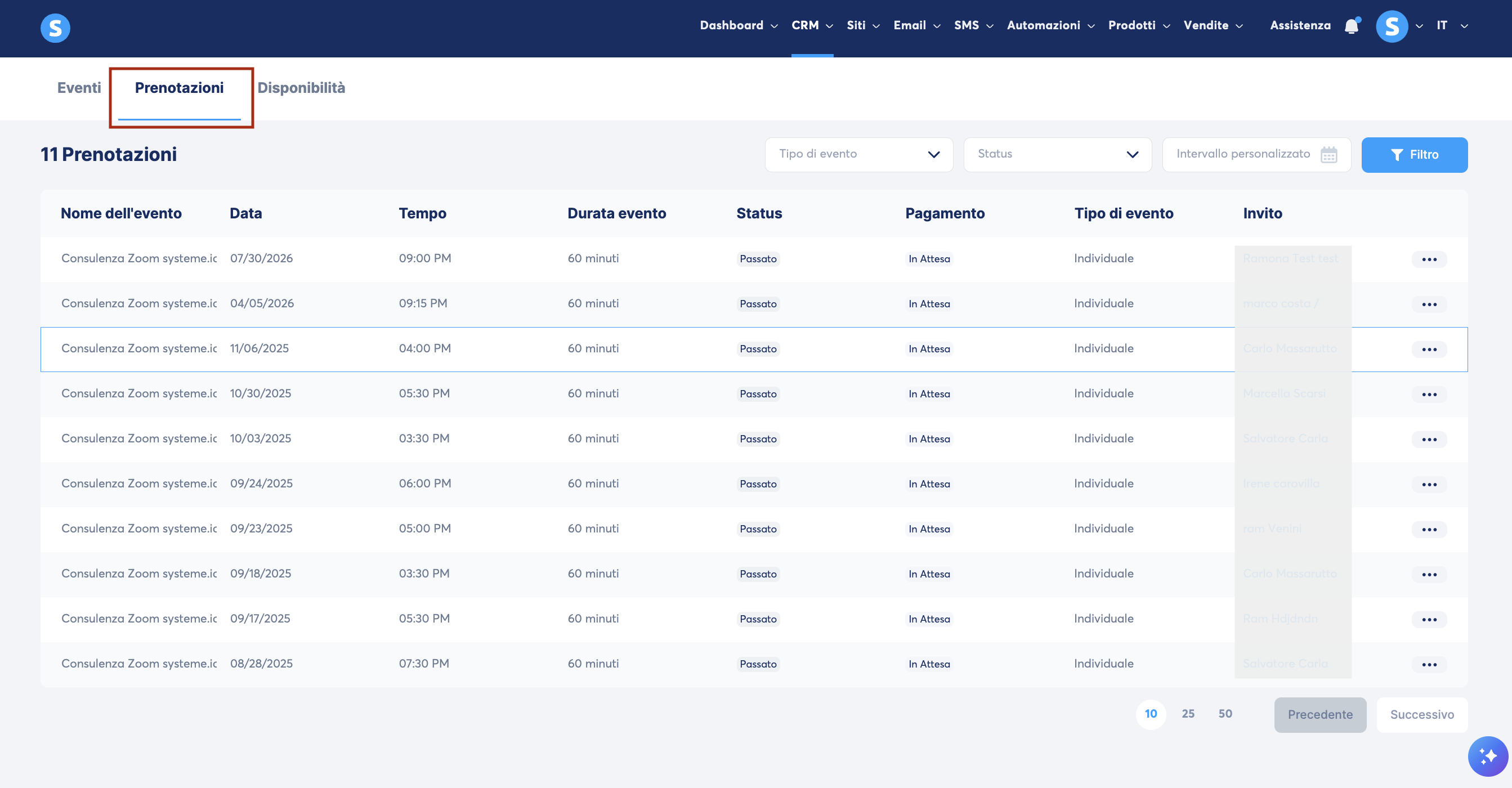Open three-dot menu for 11/06/2025 booking
The height and width of the screenshot is (788, 1512).
pos(1429,350)
